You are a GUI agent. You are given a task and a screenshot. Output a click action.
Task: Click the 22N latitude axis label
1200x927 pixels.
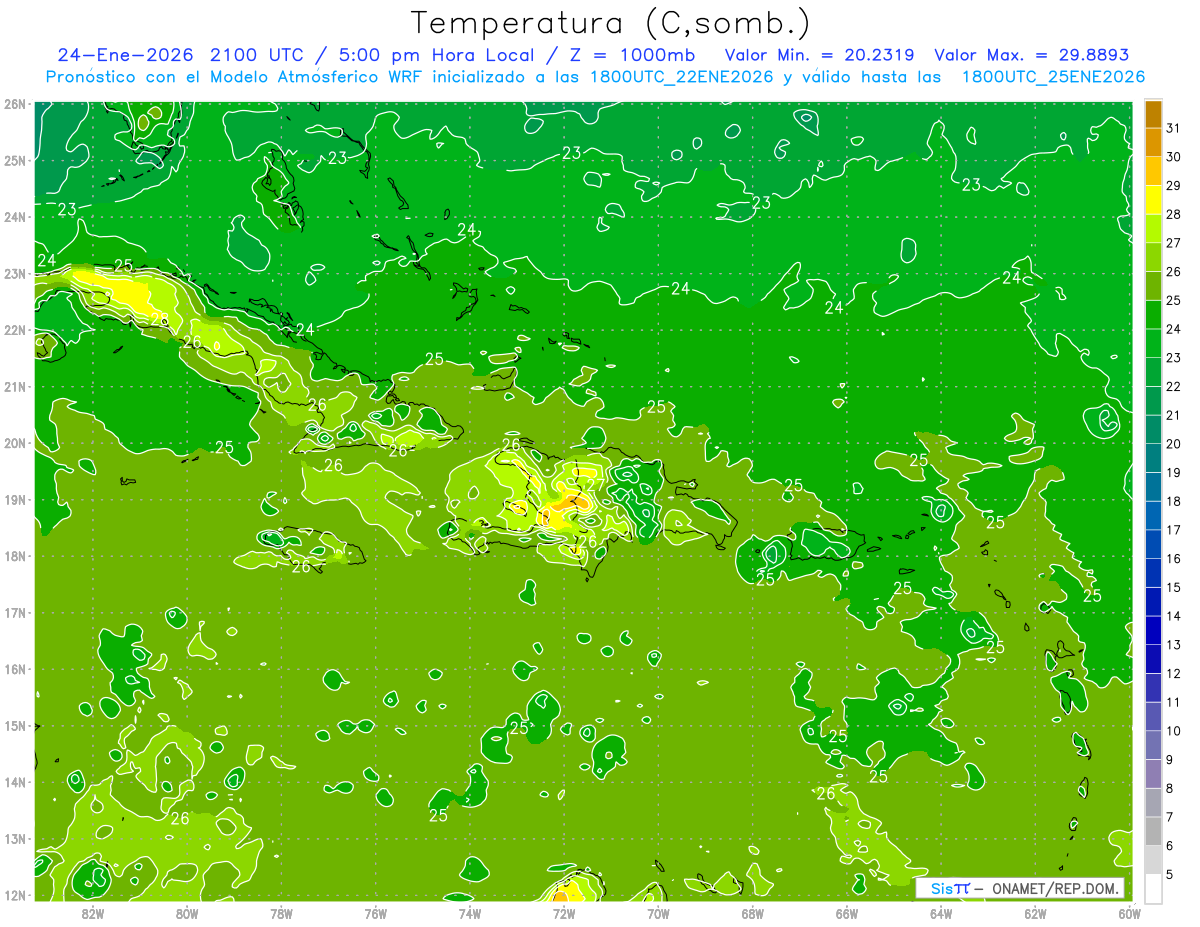[15, 330]
